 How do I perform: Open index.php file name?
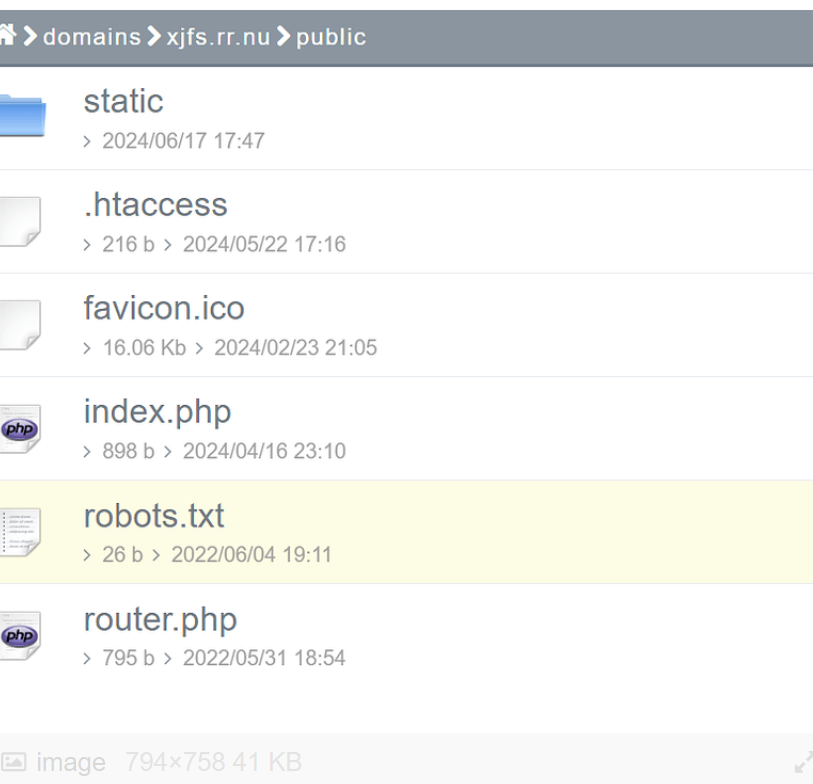coord(157,411)
